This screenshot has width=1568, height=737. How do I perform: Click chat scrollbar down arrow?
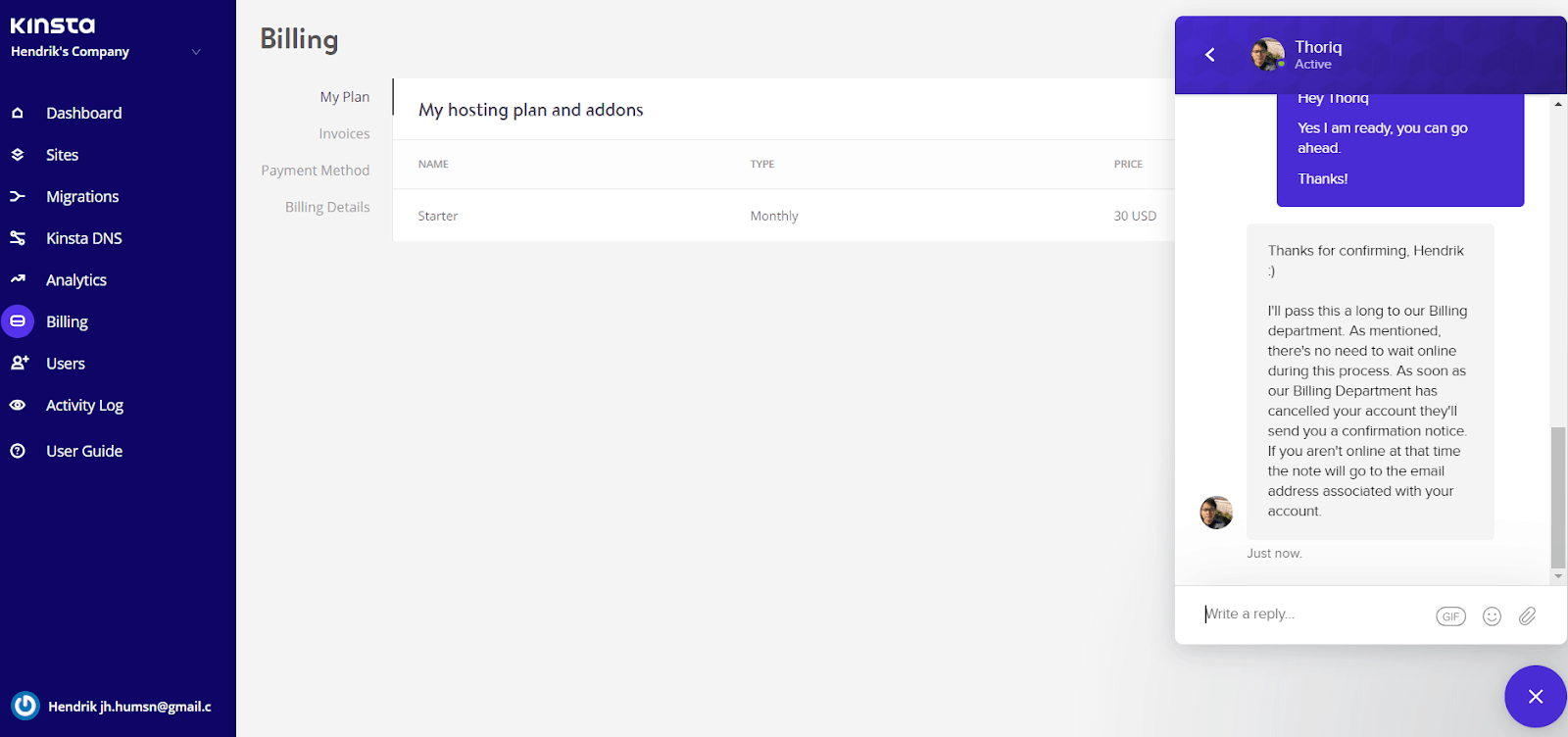click(1558, 576)
